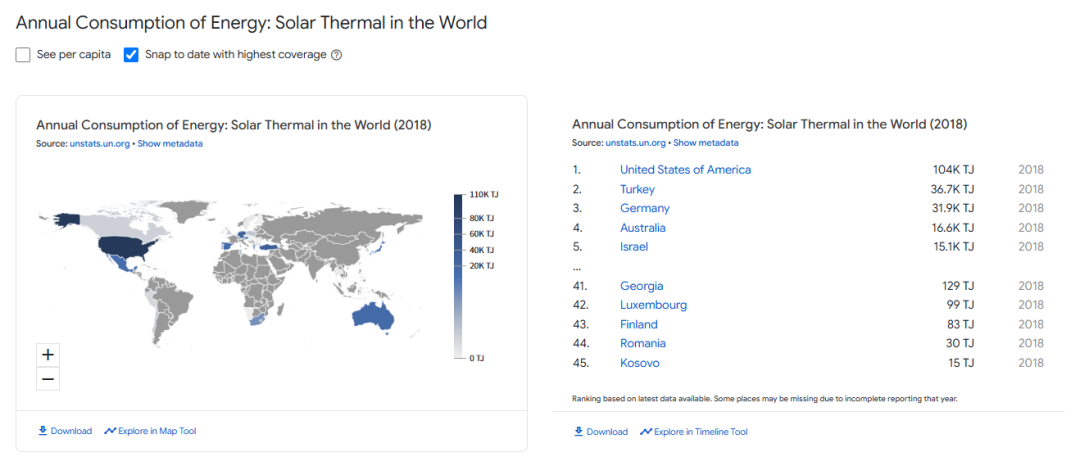
Task: Click the ellipsis row between ranks 5 and 41
Action: (x=577, y=266)
